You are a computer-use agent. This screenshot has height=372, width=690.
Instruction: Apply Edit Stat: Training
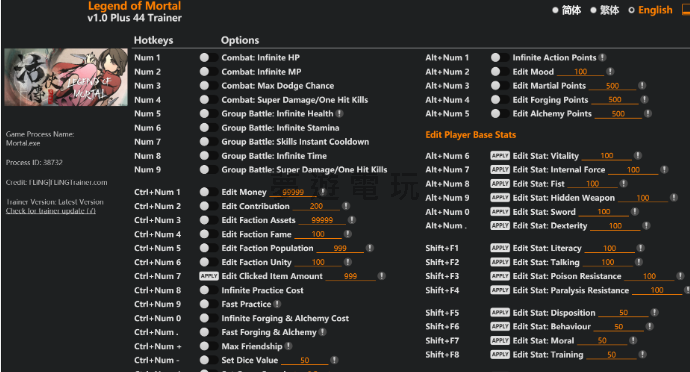[x=500, y=354]
